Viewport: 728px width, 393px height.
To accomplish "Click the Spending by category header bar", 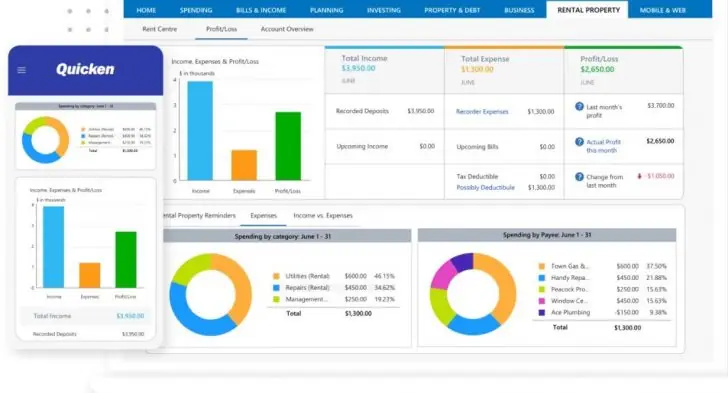I will (x=286, y=236).
